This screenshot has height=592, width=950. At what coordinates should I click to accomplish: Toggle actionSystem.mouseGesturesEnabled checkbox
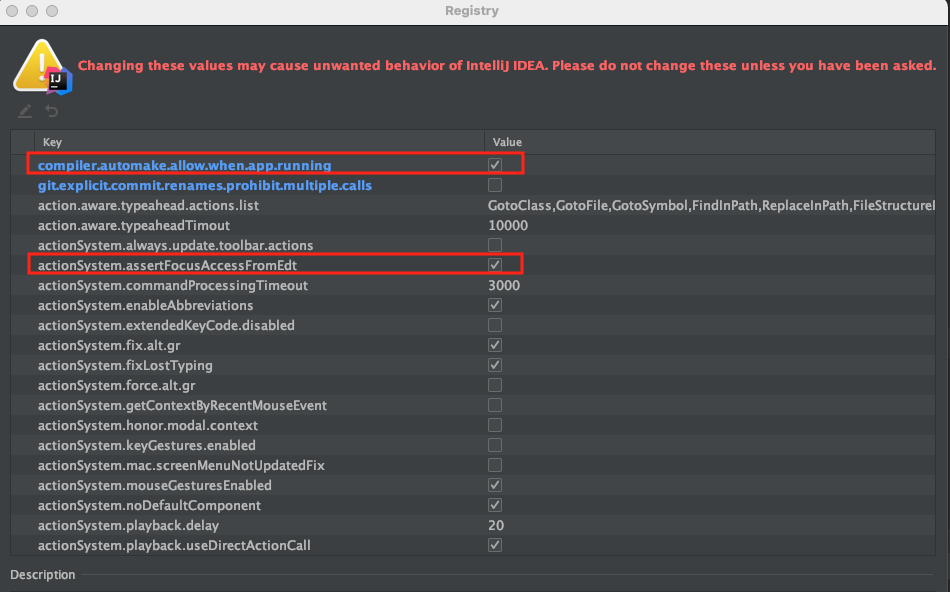pos(495,485)
